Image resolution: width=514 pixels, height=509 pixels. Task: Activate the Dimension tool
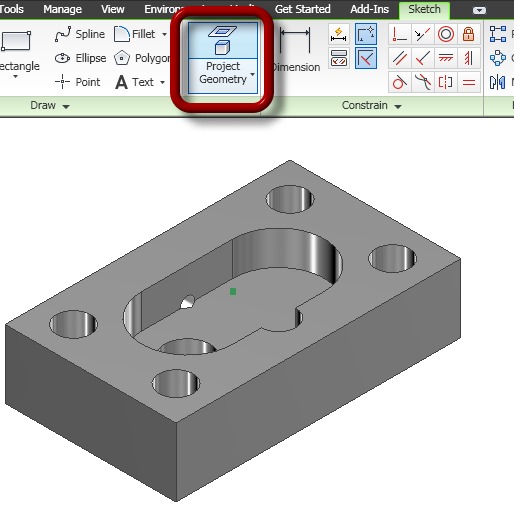(x=295, y=49)
